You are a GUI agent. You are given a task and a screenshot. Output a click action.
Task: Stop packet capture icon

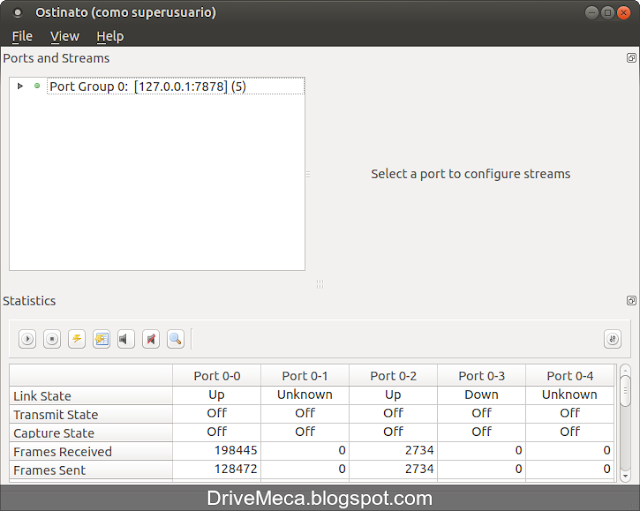coord(151,339)
